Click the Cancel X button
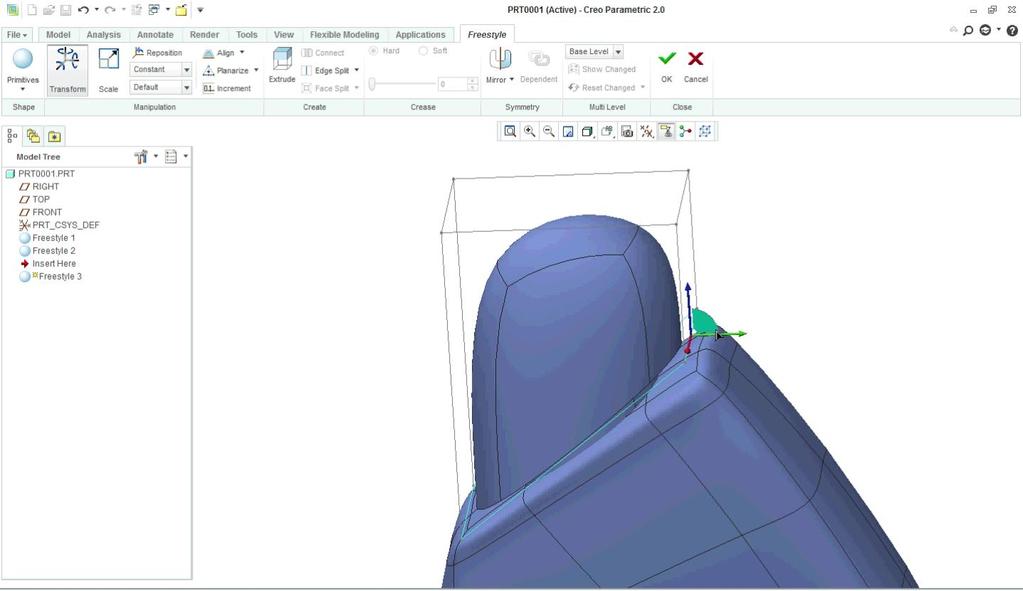This screenshot has height=591, width=1023. click(x=695, y=66)
